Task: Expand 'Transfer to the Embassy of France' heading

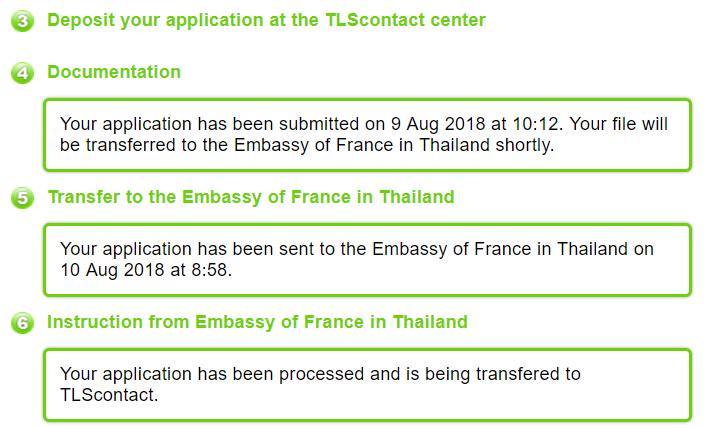Action: click(251, 198)
